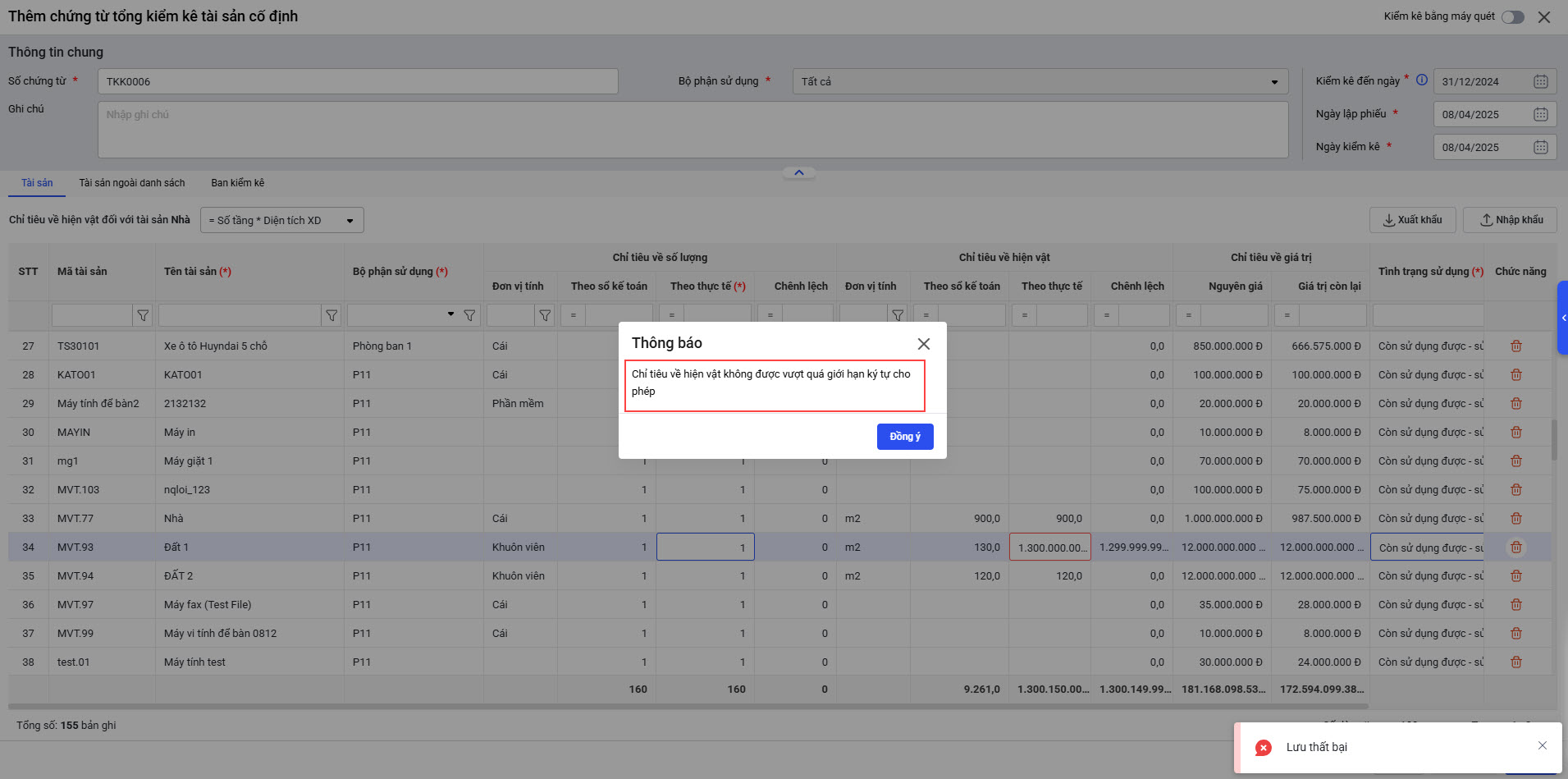The image size is (1568, 779).
Task: Click the Nhập khẩu button
Action: (1510, 220)
